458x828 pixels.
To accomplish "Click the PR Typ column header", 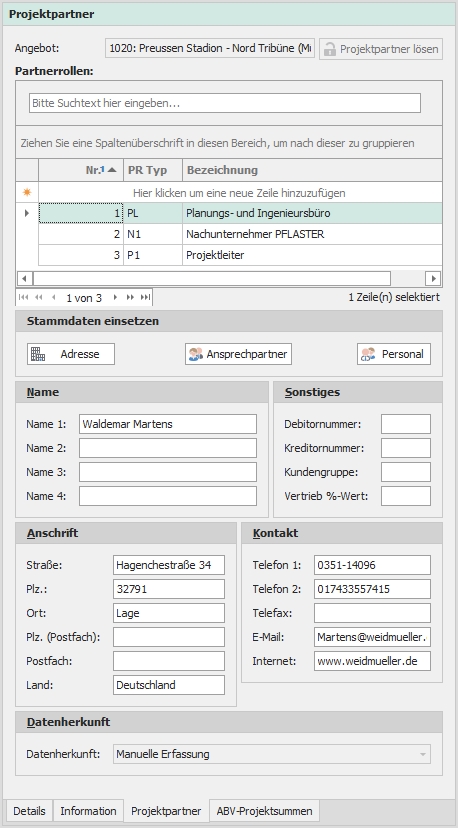I will tap(153, 170).
